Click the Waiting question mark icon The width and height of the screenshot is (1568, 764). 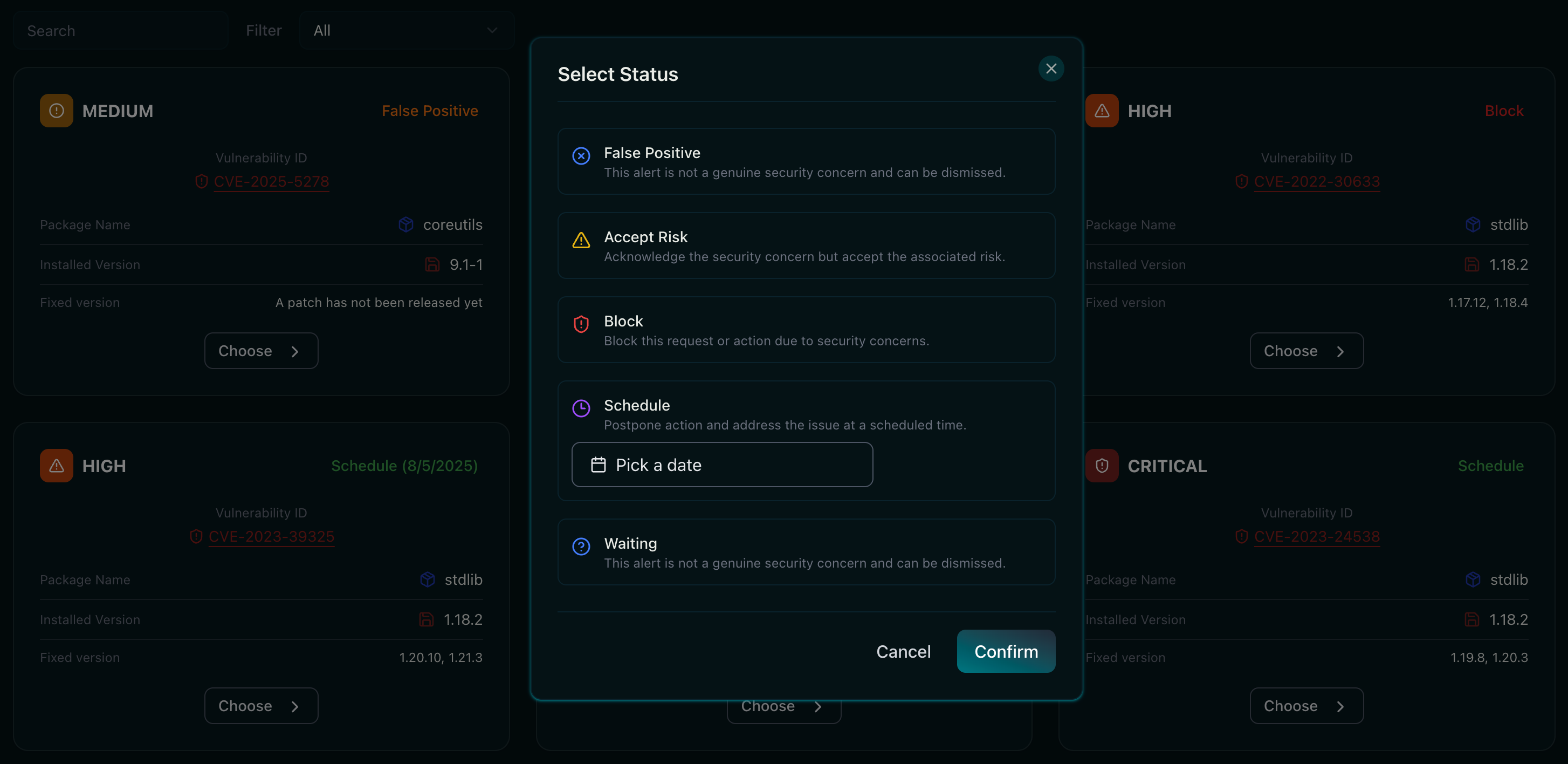[x=581, y=547]
